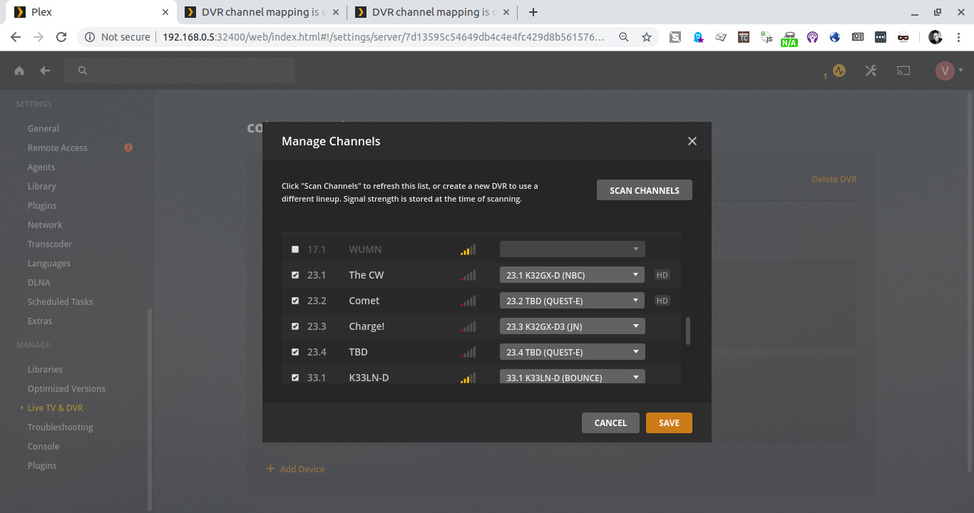Click the browser address bar URL
Viewport: 974px width, 513px height.
(x=383, y=37)
